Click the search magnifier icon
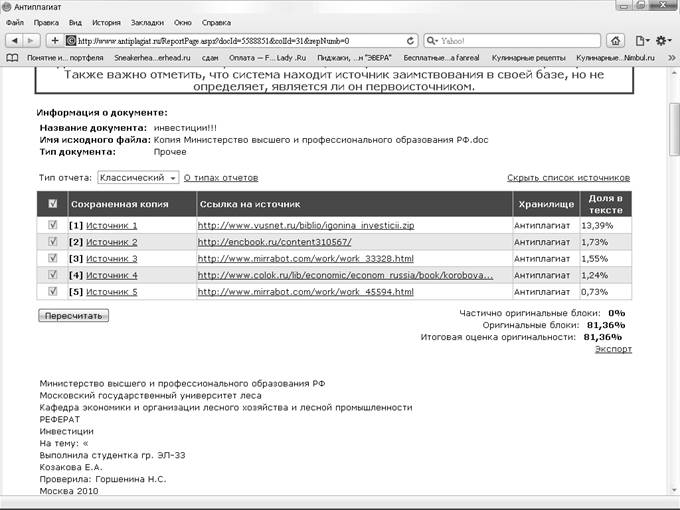680x510 pixels. (x=431, y=41)
